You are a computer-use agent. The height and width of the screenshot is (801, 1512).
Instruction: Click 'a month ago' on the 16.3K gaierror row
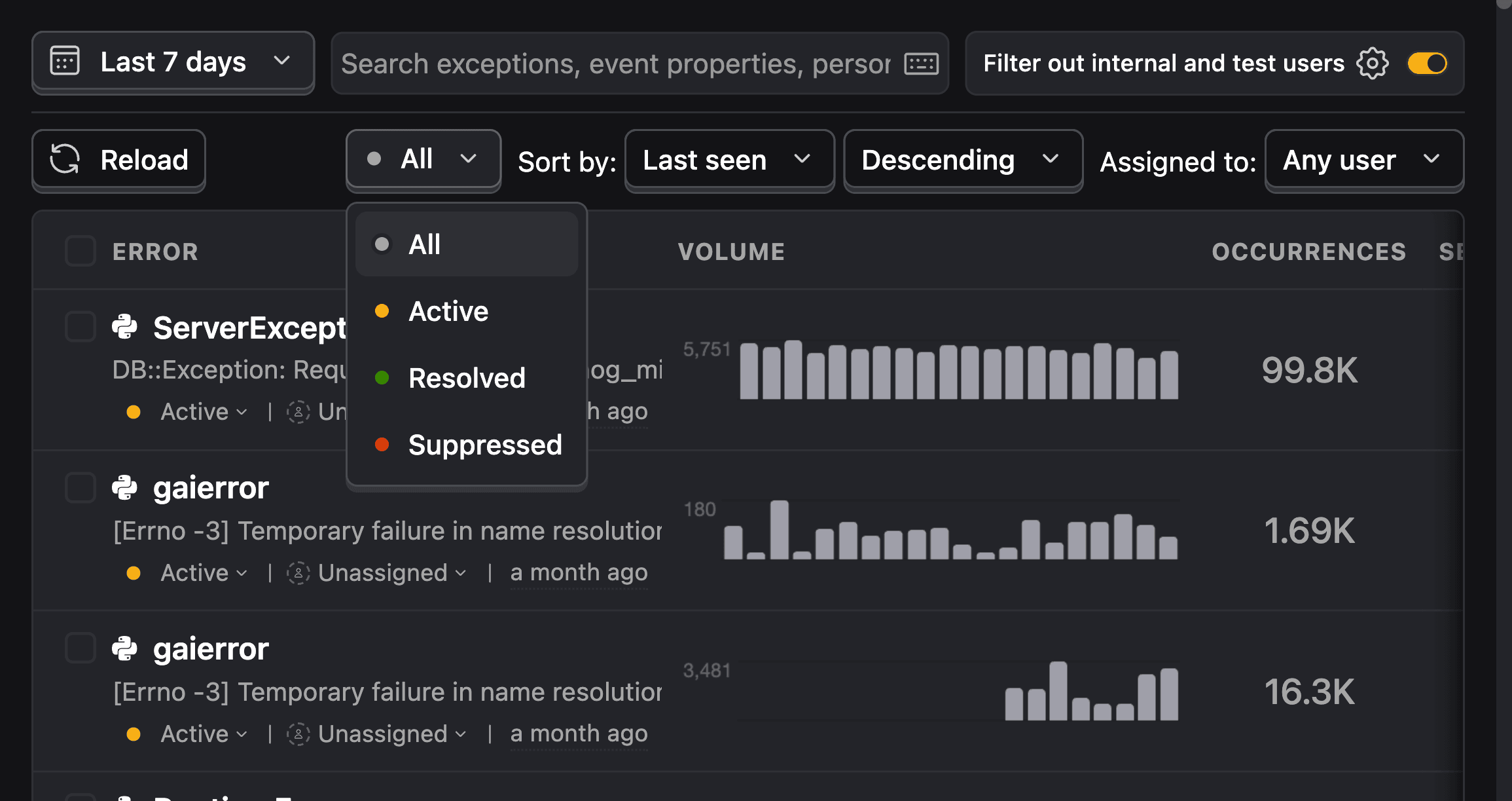[579, 734]
